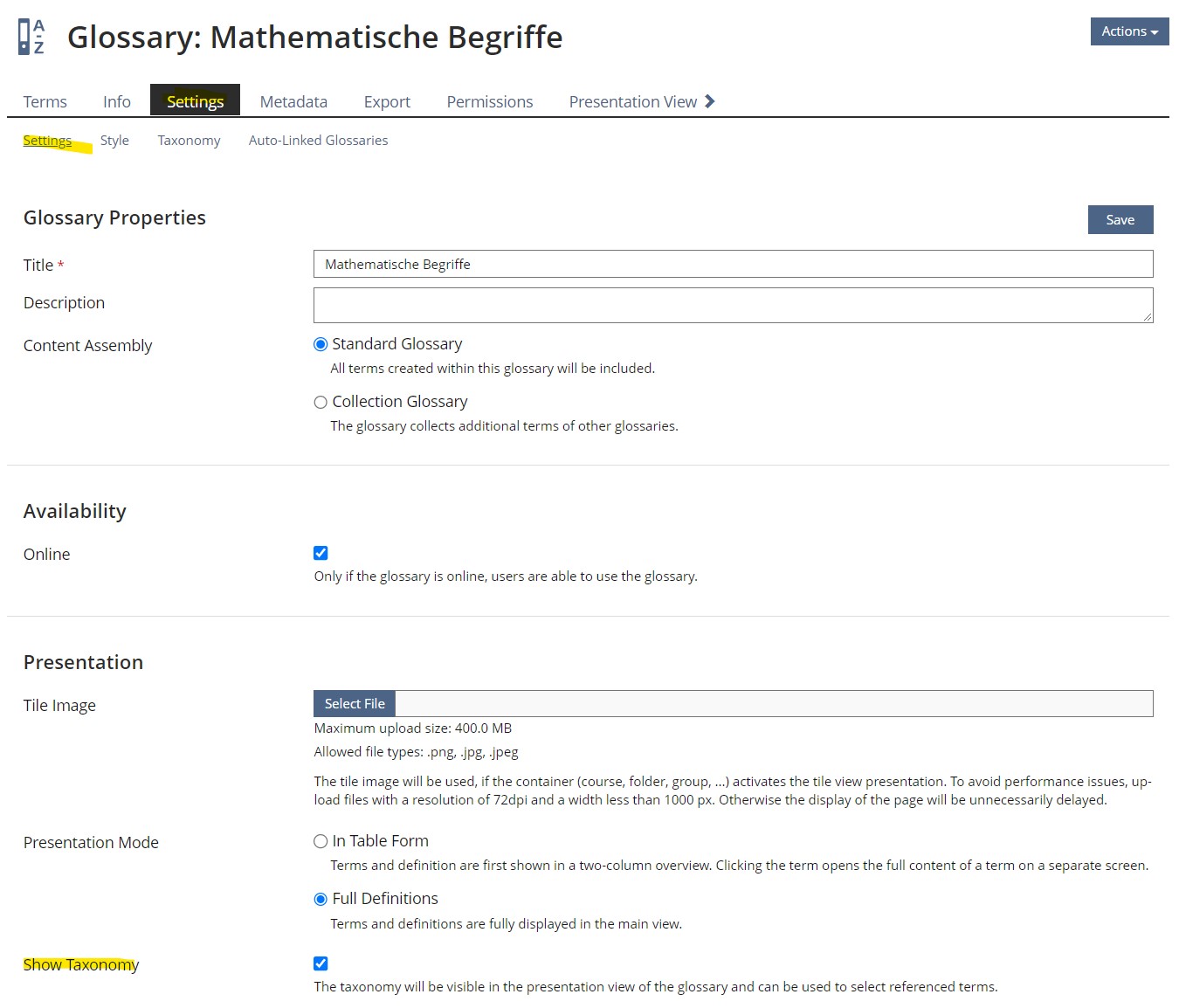Select the Collection Glossary radio option

point(321,402)
